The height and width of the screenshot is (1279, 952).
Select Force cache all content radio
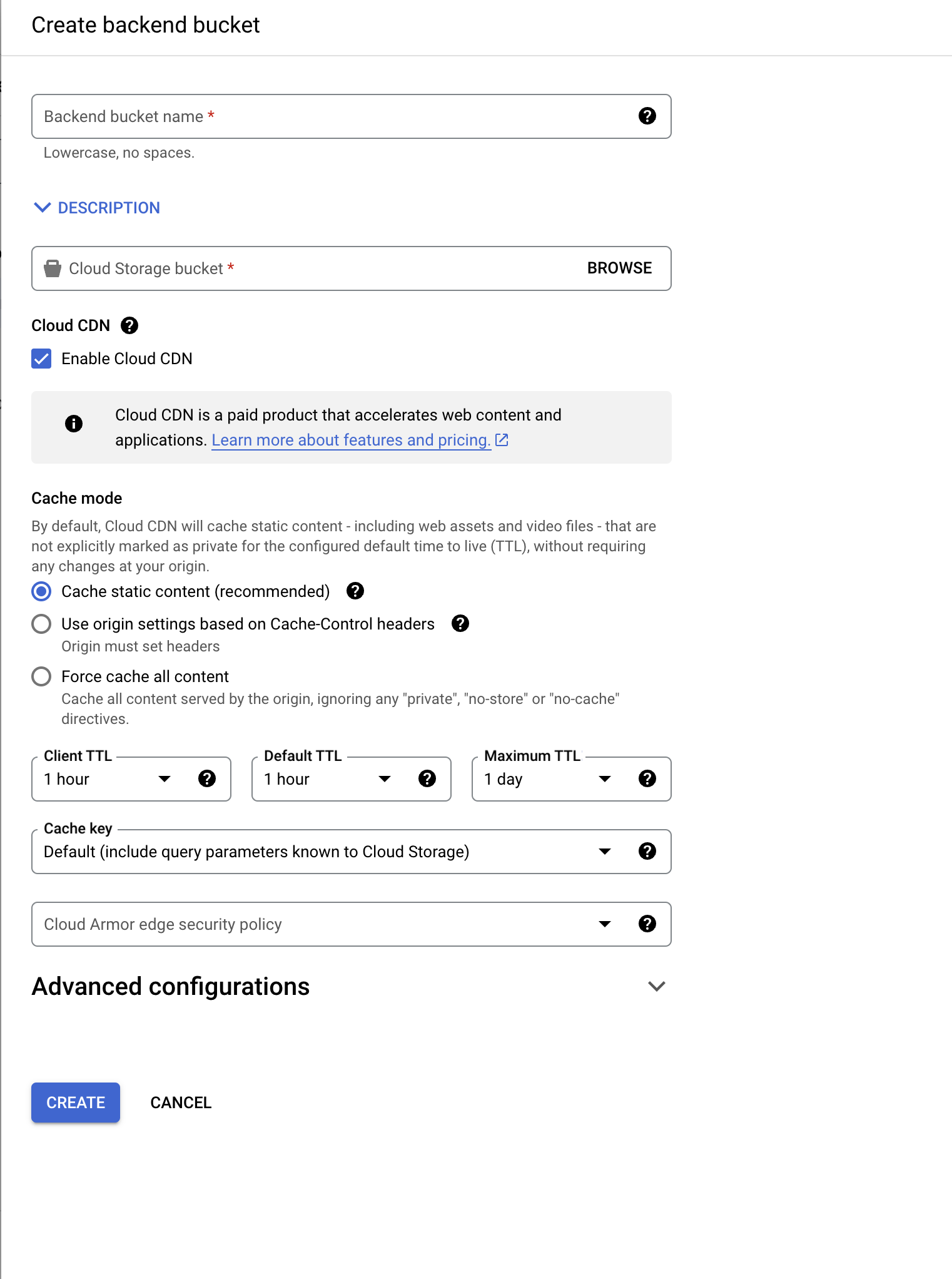[41, 676]
